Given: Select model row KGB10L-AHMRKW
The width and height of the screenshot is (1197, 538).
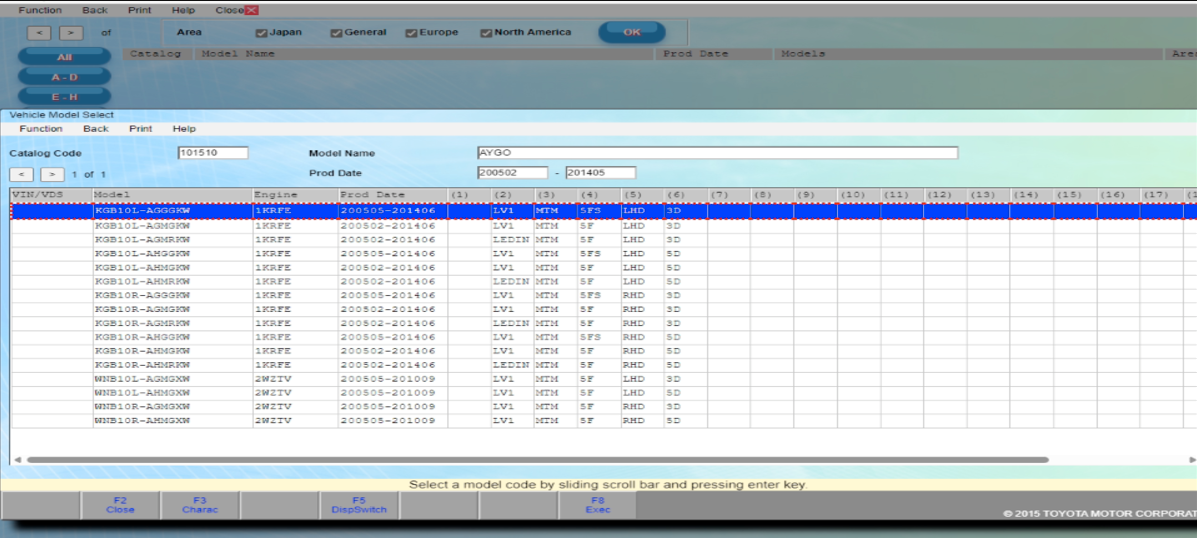Looking at the screenshot, I should click(603, 282).
